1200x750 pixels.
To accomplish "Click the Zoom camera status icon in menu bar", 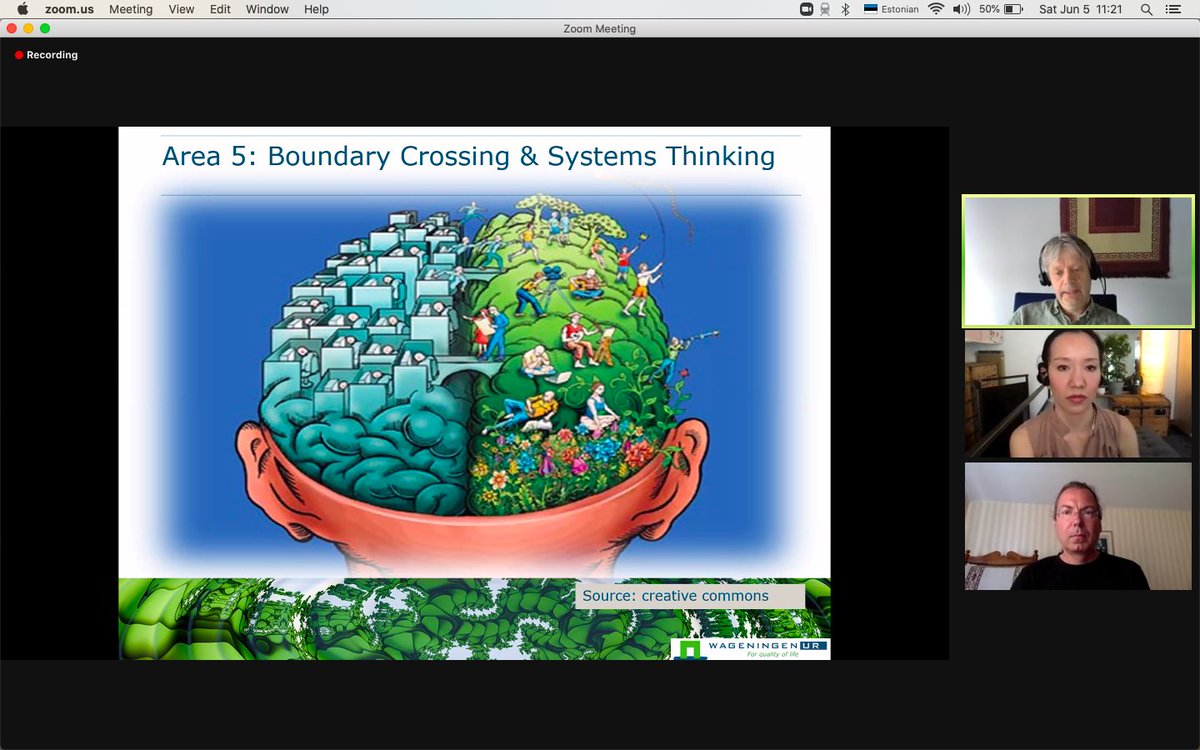I will [x=807, y=9].
